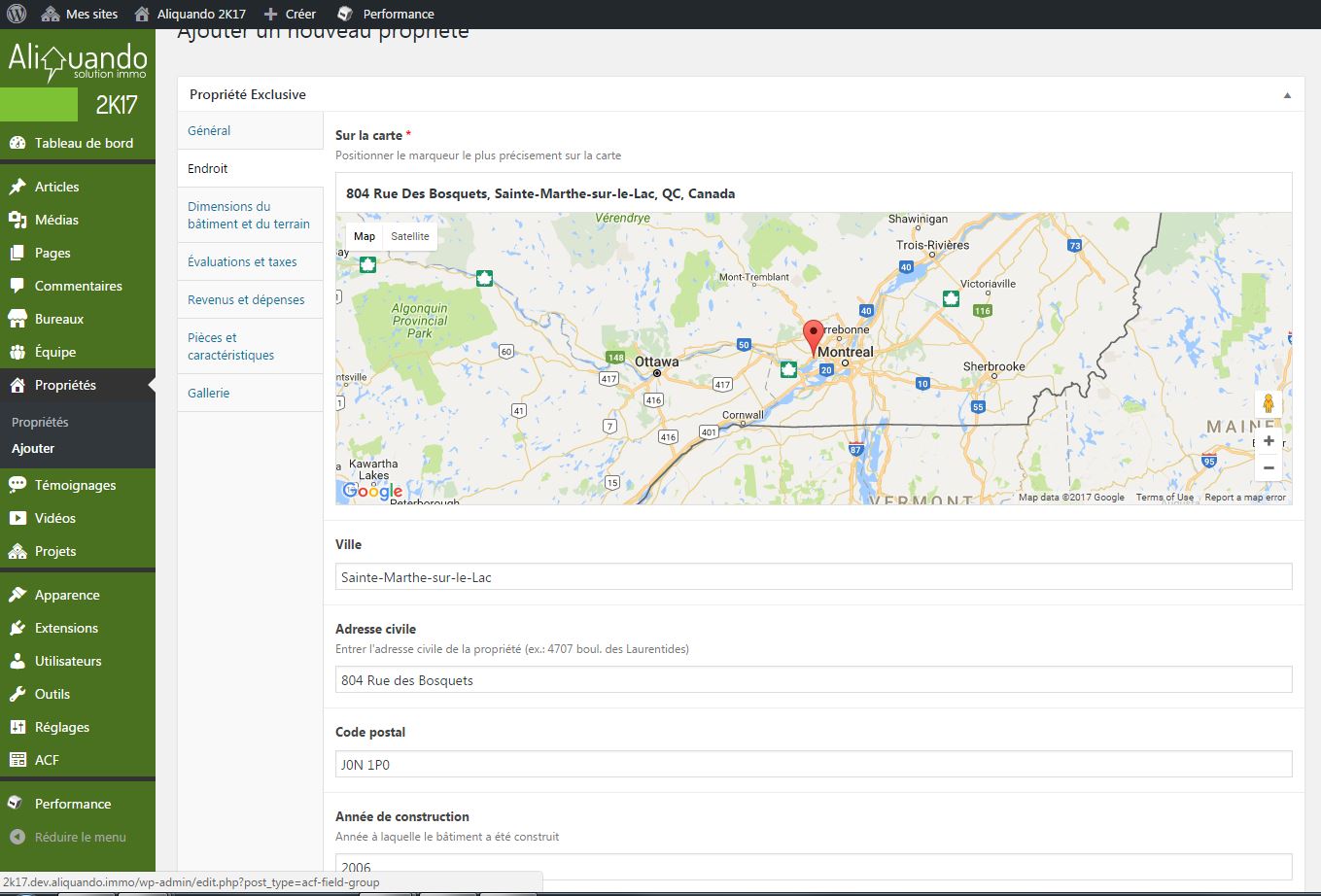Click the Année de construction input field
Viewport: 1321px width, 896px height.
click(814, 867)
